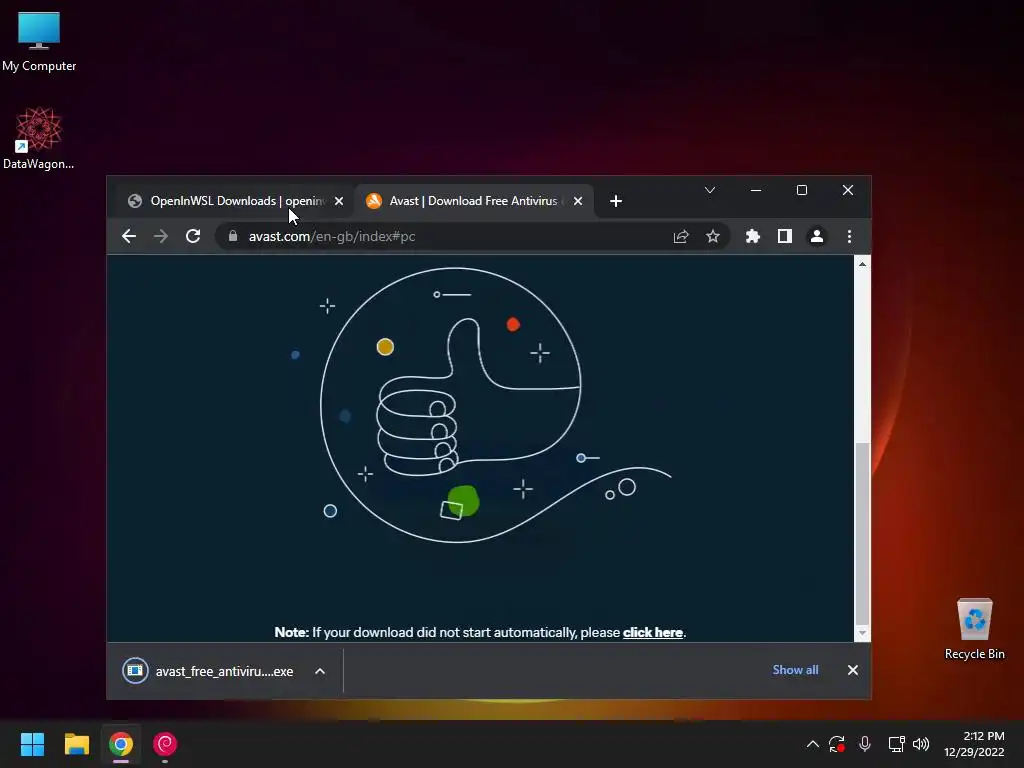Open the Windows Start menu
This screenshot has height=768, width=1024.
32,744
